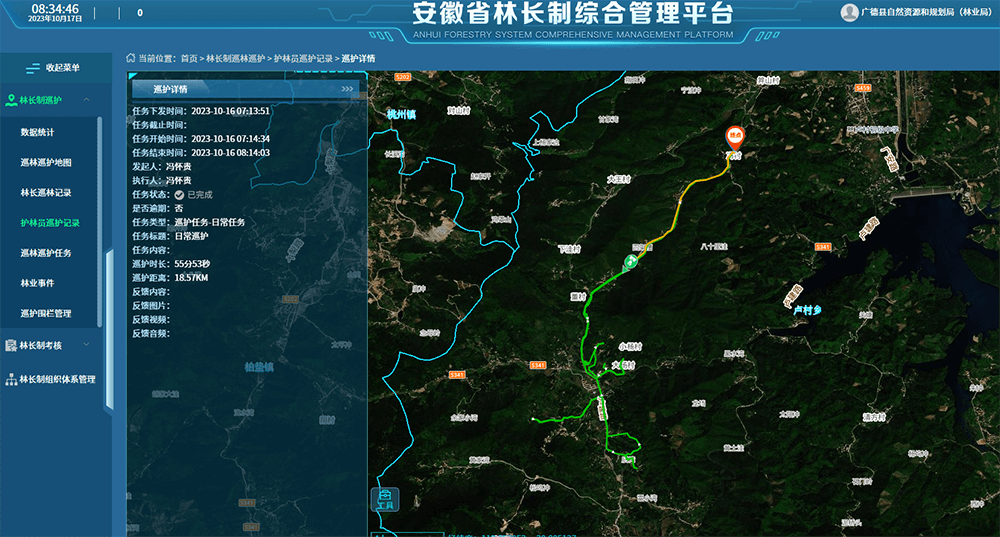Click the home icon in breadcrumb
The height and width of the screenshot is (537, 1000).
point(131,58)
